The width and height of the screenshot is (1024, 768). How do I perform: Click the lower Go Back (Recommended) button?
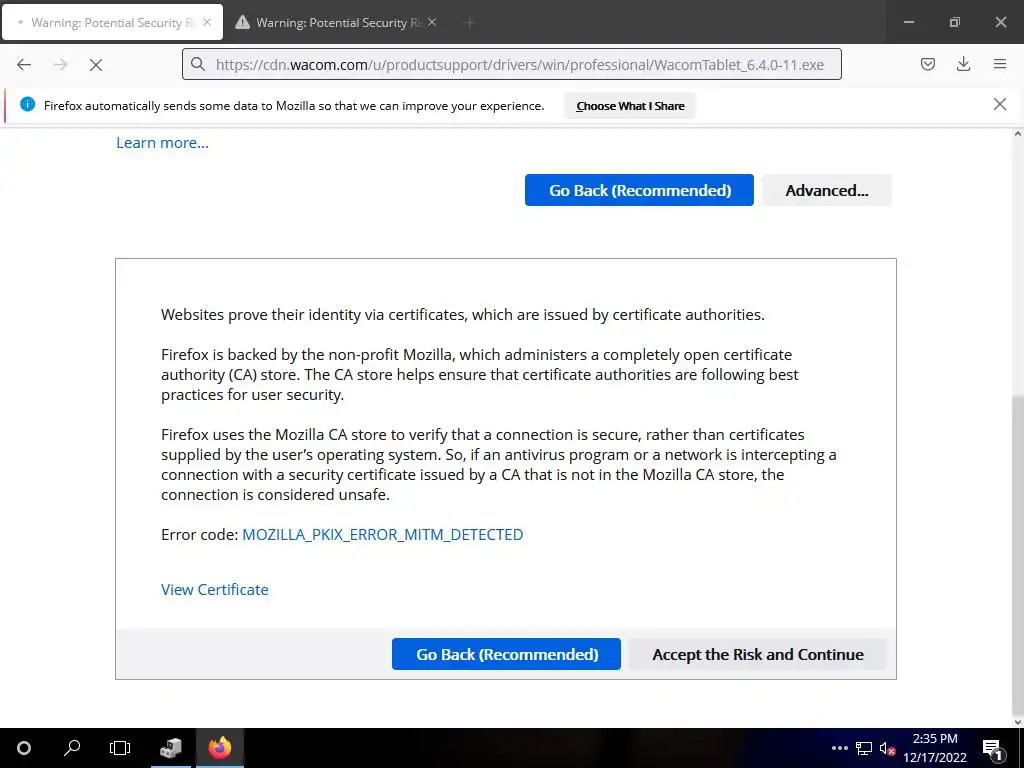(x=506, y=654)
